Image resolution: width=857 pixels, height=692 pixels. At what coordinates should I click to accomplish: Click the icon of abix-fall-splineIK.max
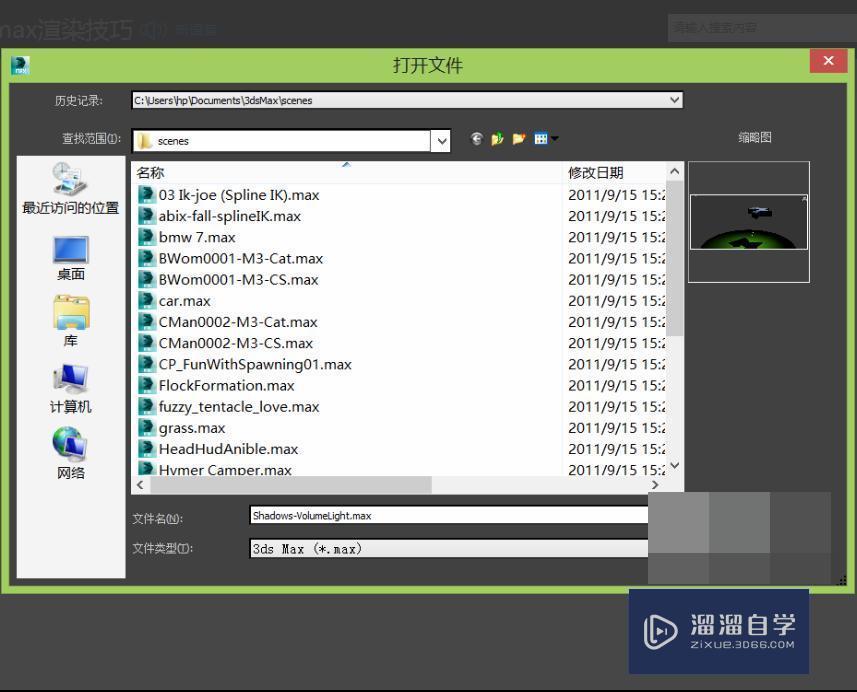point(146,215)
